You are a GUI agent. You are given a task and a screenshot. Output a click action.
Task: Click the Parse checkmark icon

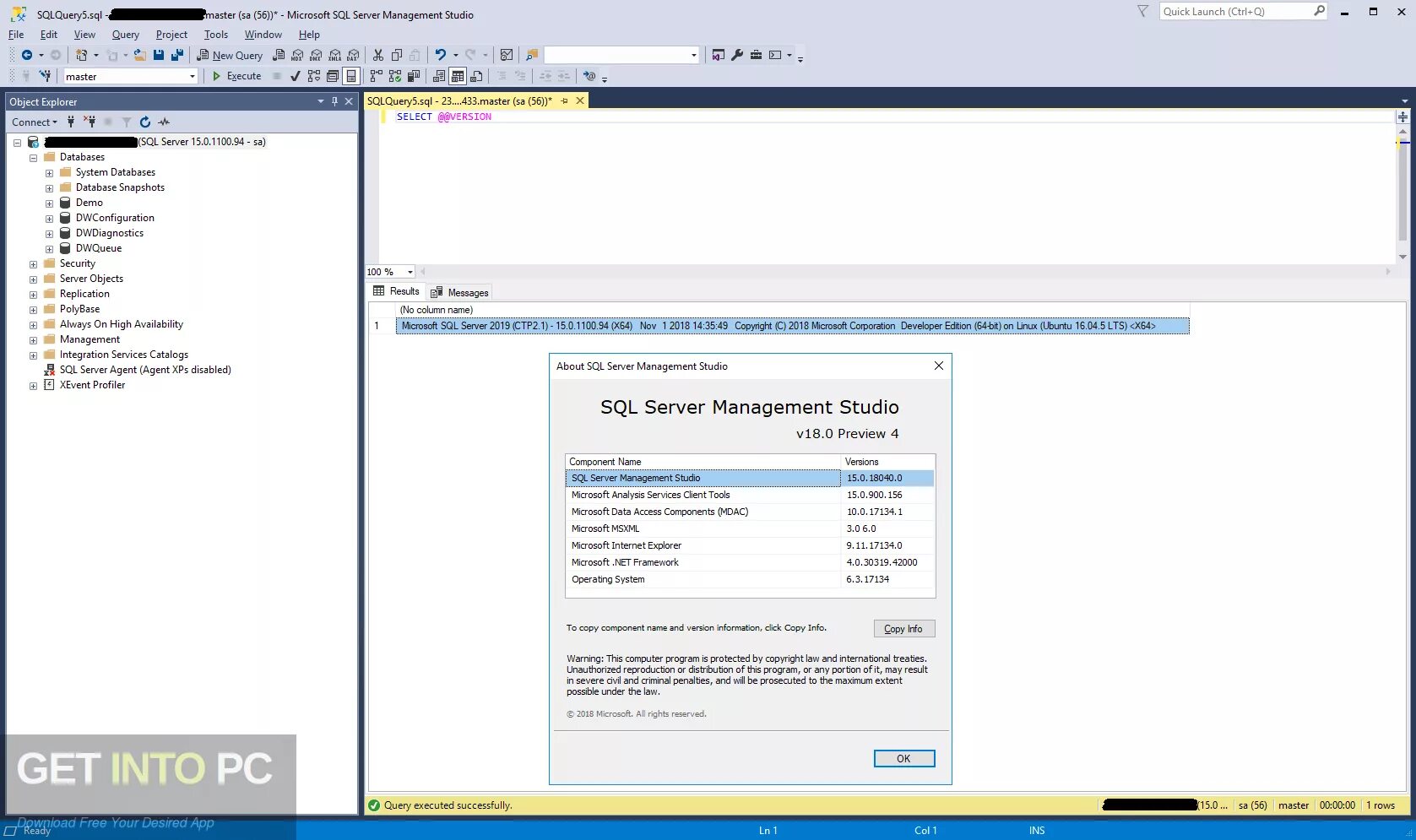[296, 76]
